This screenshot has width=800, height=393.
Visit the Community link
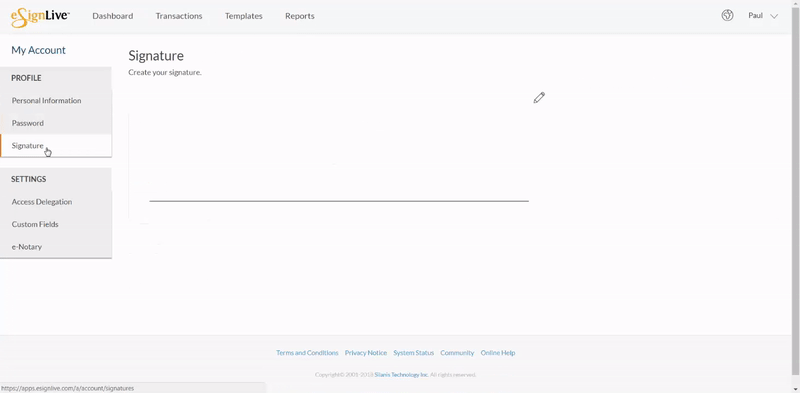click(x=457, y=353)
